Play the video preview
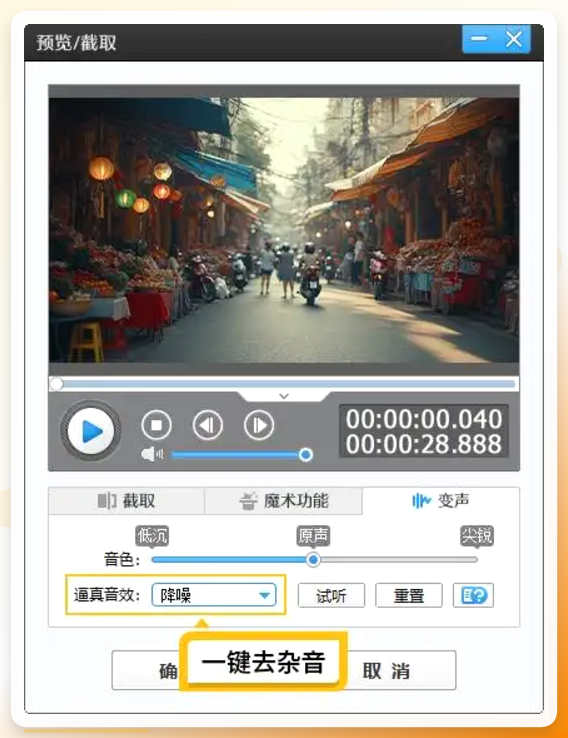The height and width of the screenshot is (738, 568). (91, 431)
